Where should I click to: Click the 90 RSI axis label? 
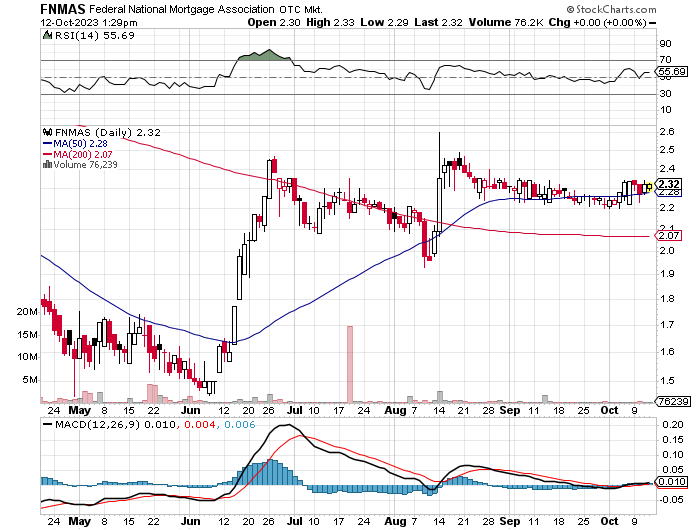click(665, 43)
